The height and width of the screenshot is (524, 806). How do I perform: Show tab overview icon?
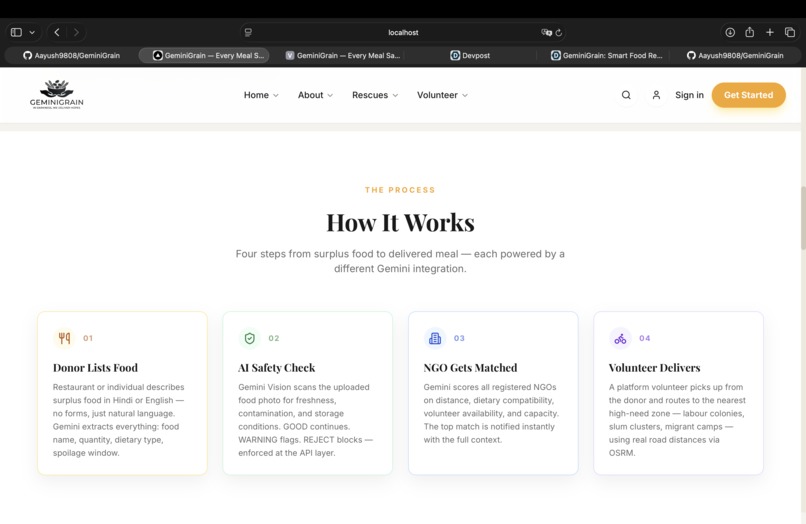[x=790, y=32]
